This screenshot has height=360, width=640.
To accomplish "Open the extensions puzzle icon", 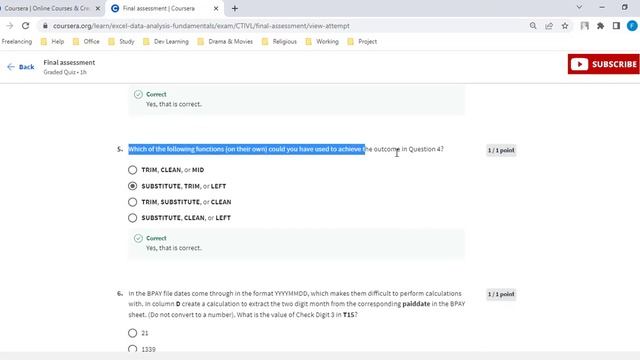I will [600, 26].
